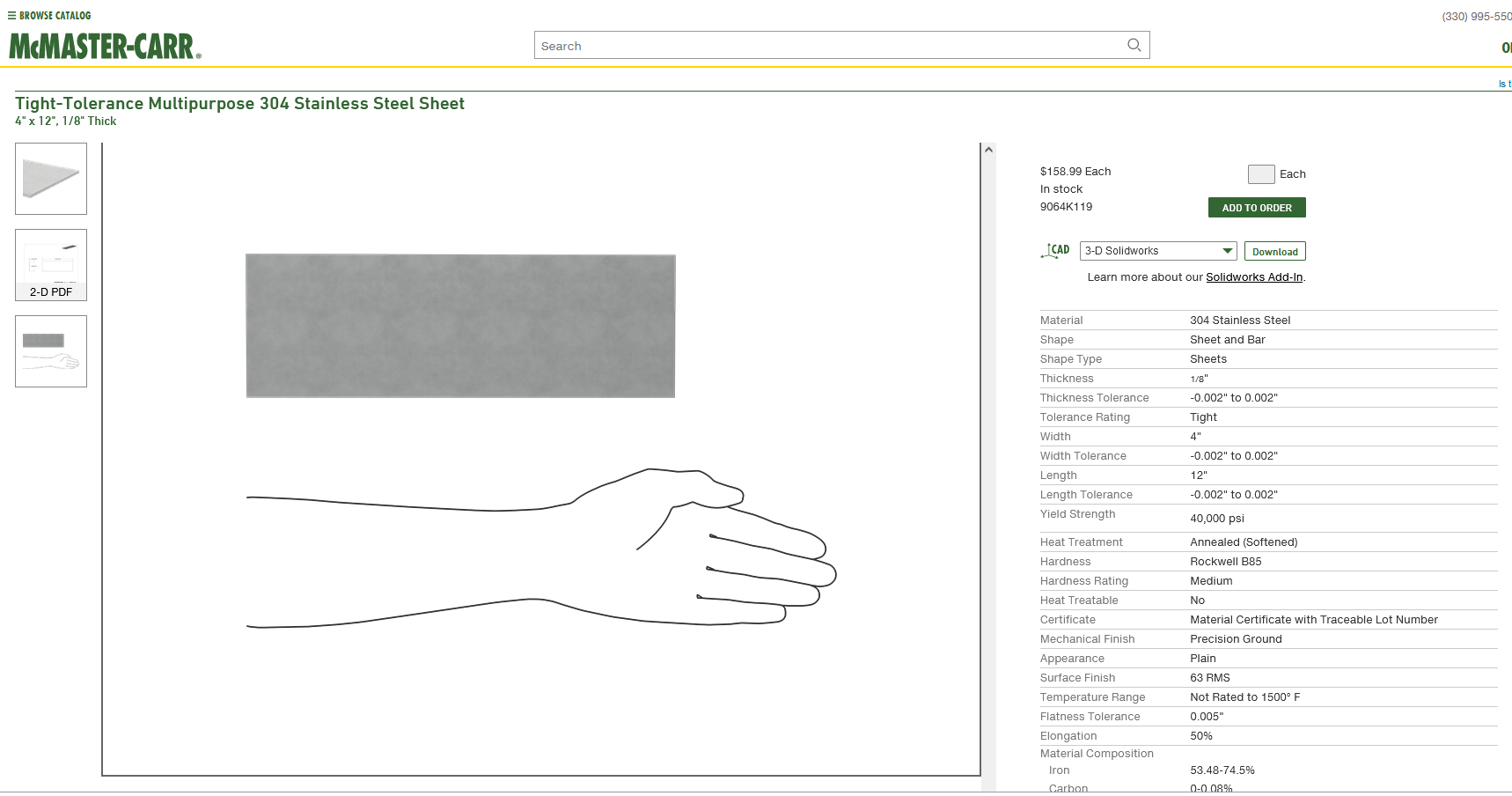
Task: Click the Appearance Plain value
Action: [1203, 659]
